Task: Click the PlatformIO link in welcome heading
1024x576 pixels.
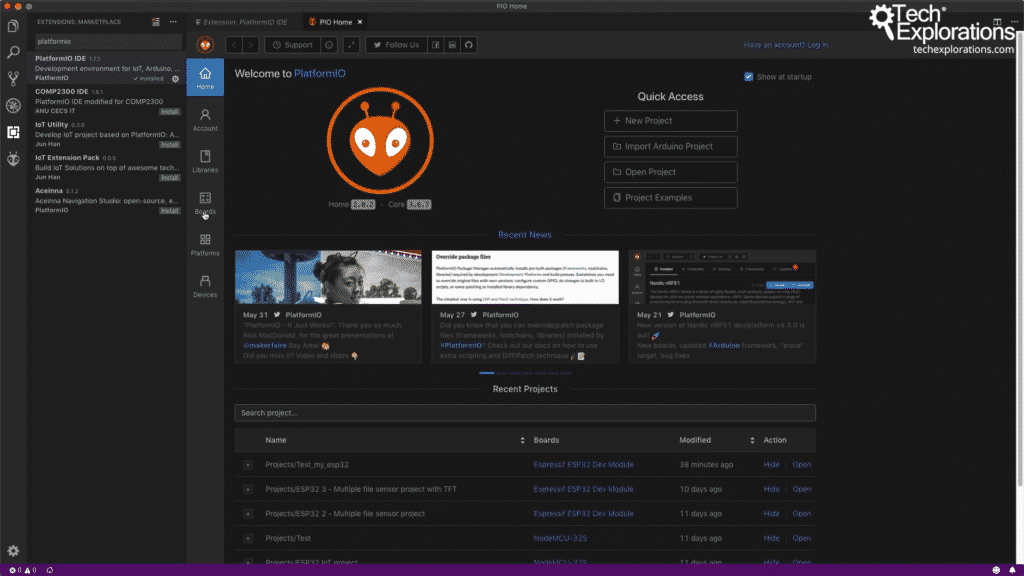Action: click(x=319, y=74)
